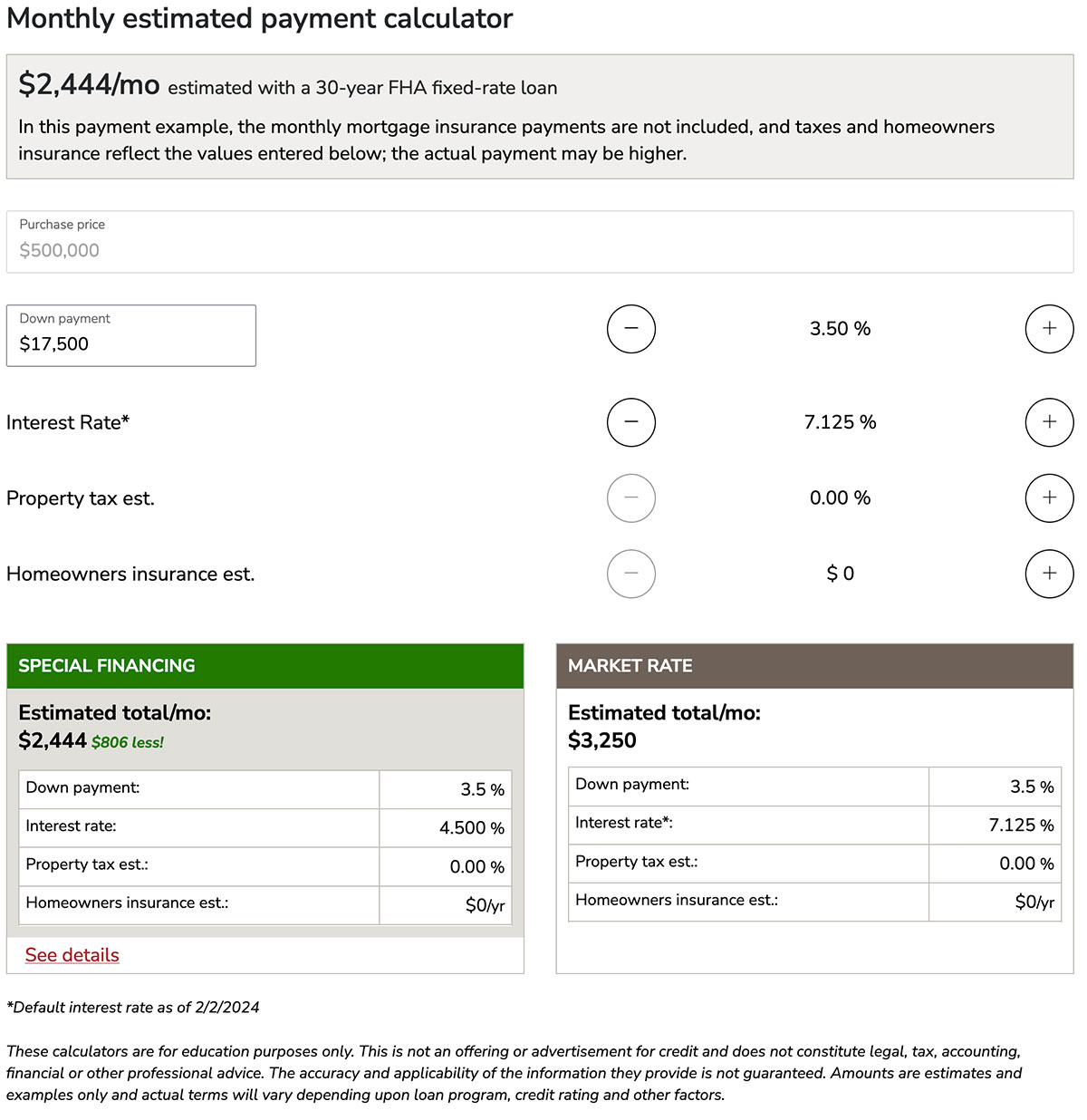The height and width of the screenshot is (1120, 1087).
Task: Lower the interest rate with minus button
Action: 631,422
